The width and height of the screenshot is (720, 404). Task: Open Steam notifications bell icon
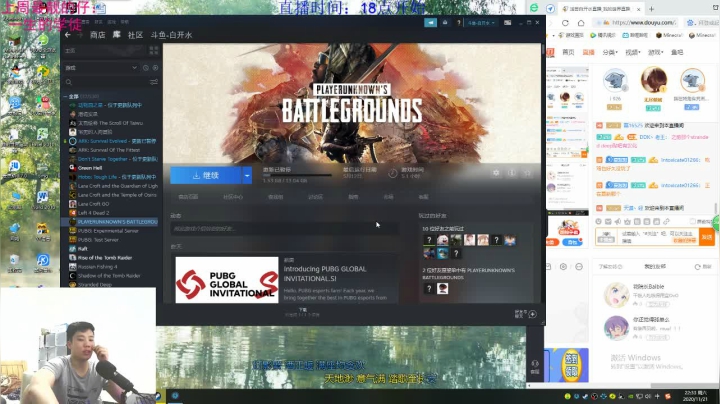pos(445,22)
